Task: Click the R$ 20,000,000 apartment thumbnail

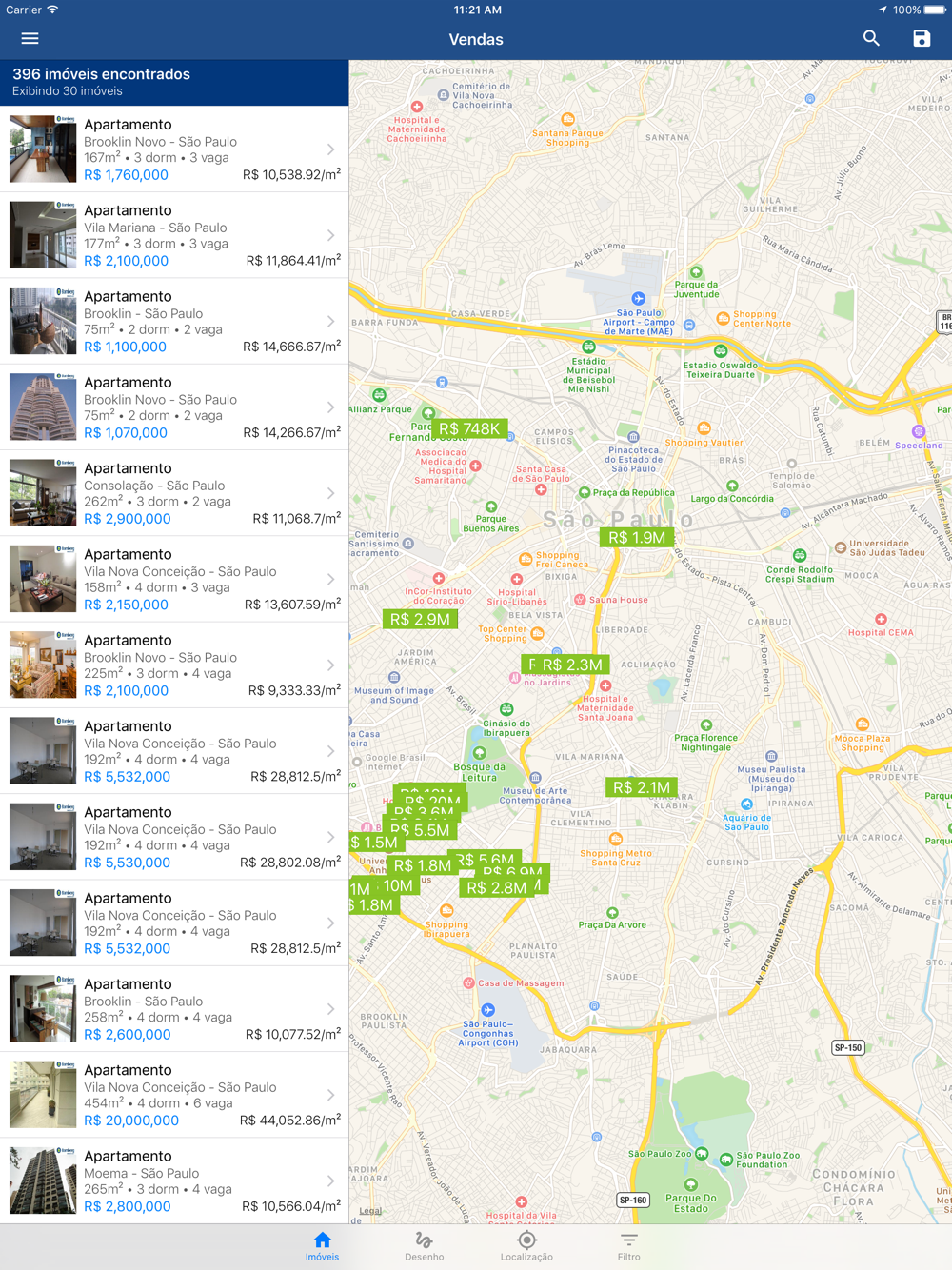Action: coord(43,1095)
